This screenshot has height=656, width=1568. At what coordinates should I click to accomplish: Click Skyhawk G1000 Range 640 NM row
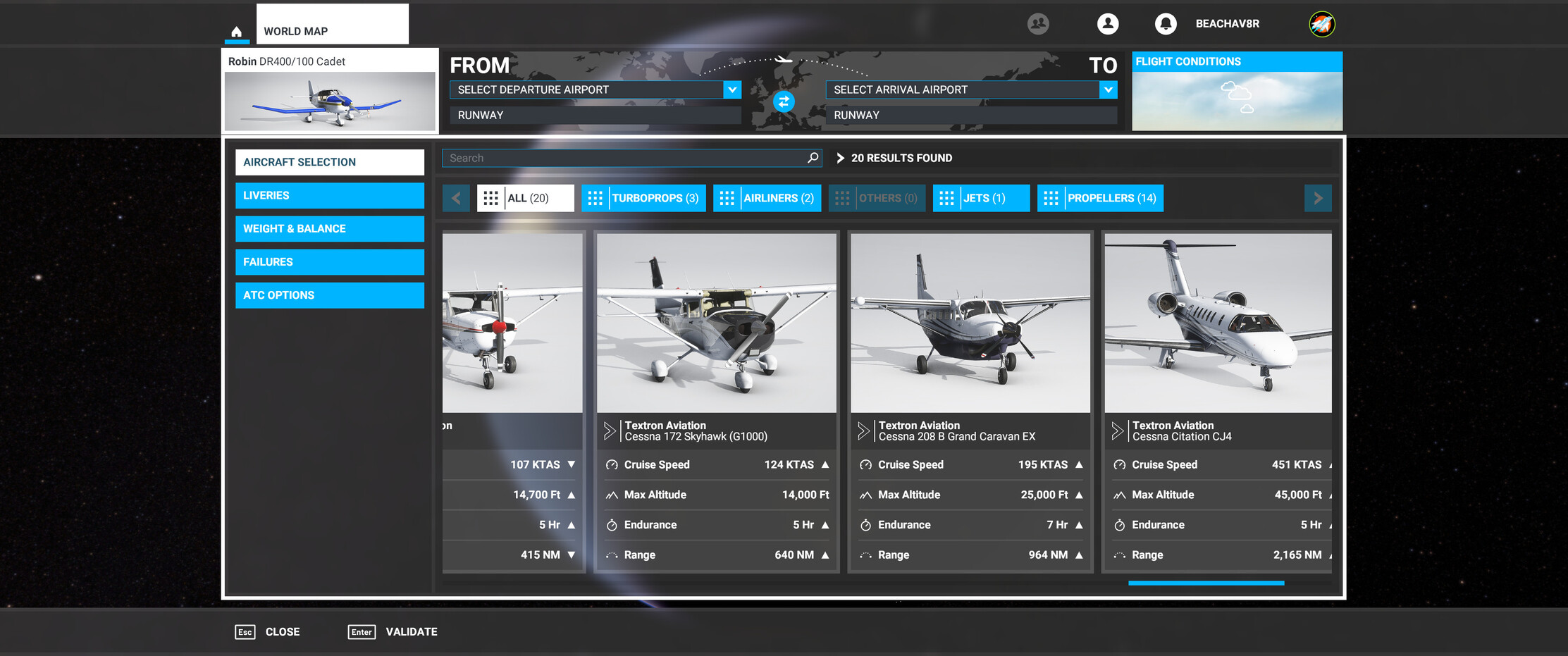(x=717, y=555)
